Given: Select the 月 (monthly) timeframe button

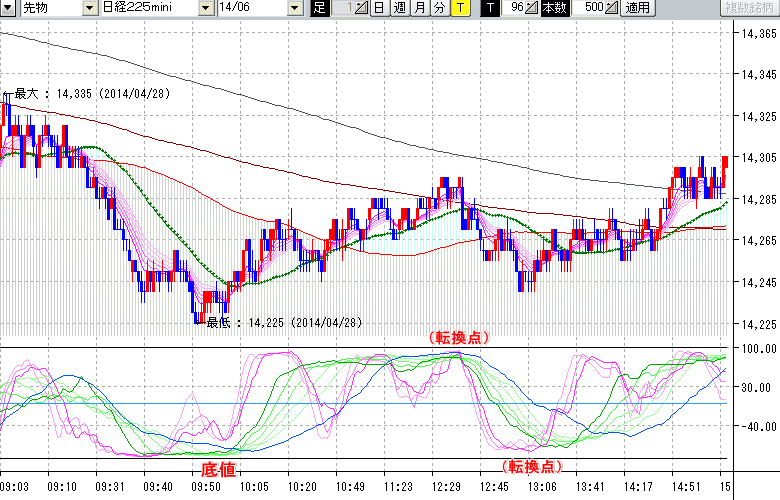Looking at the screenshot, I should tap(419, 8).
